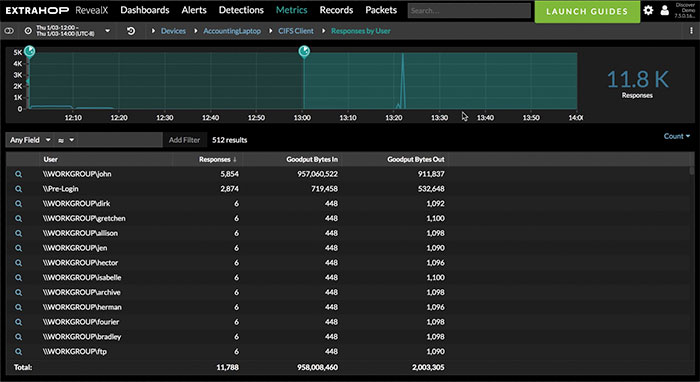The image size is (700, 382).
Task: Click magnifier icon for \\WORKGROUP\bradley row
Action: click(18, 336)
